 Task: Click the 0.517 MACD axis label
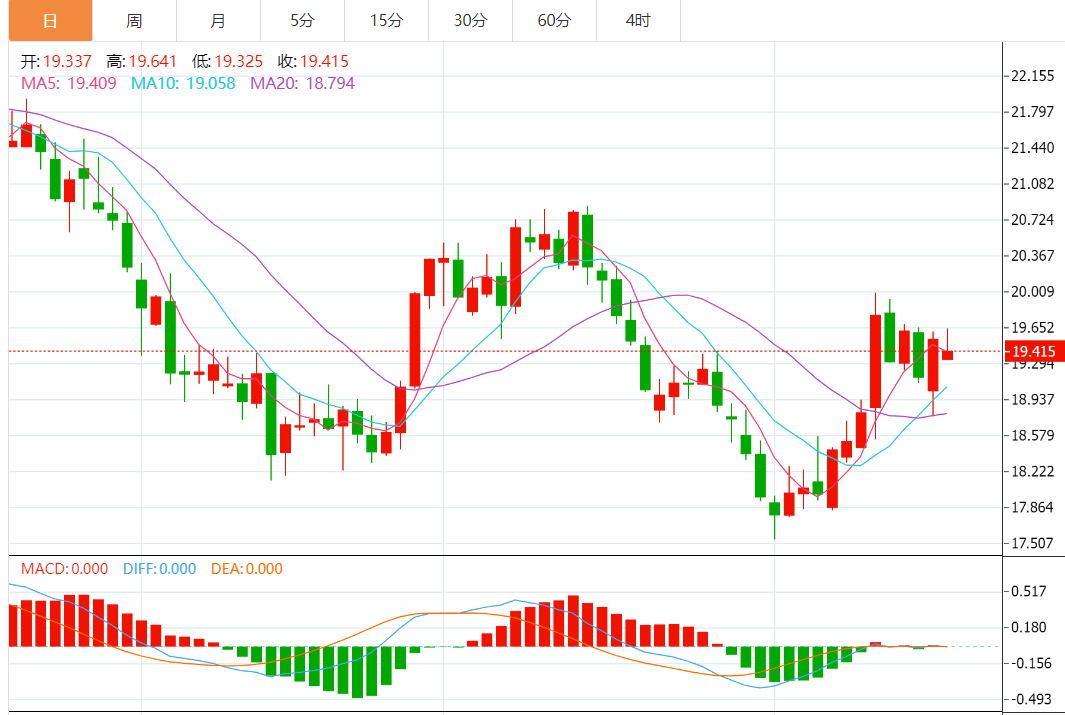1028,591
